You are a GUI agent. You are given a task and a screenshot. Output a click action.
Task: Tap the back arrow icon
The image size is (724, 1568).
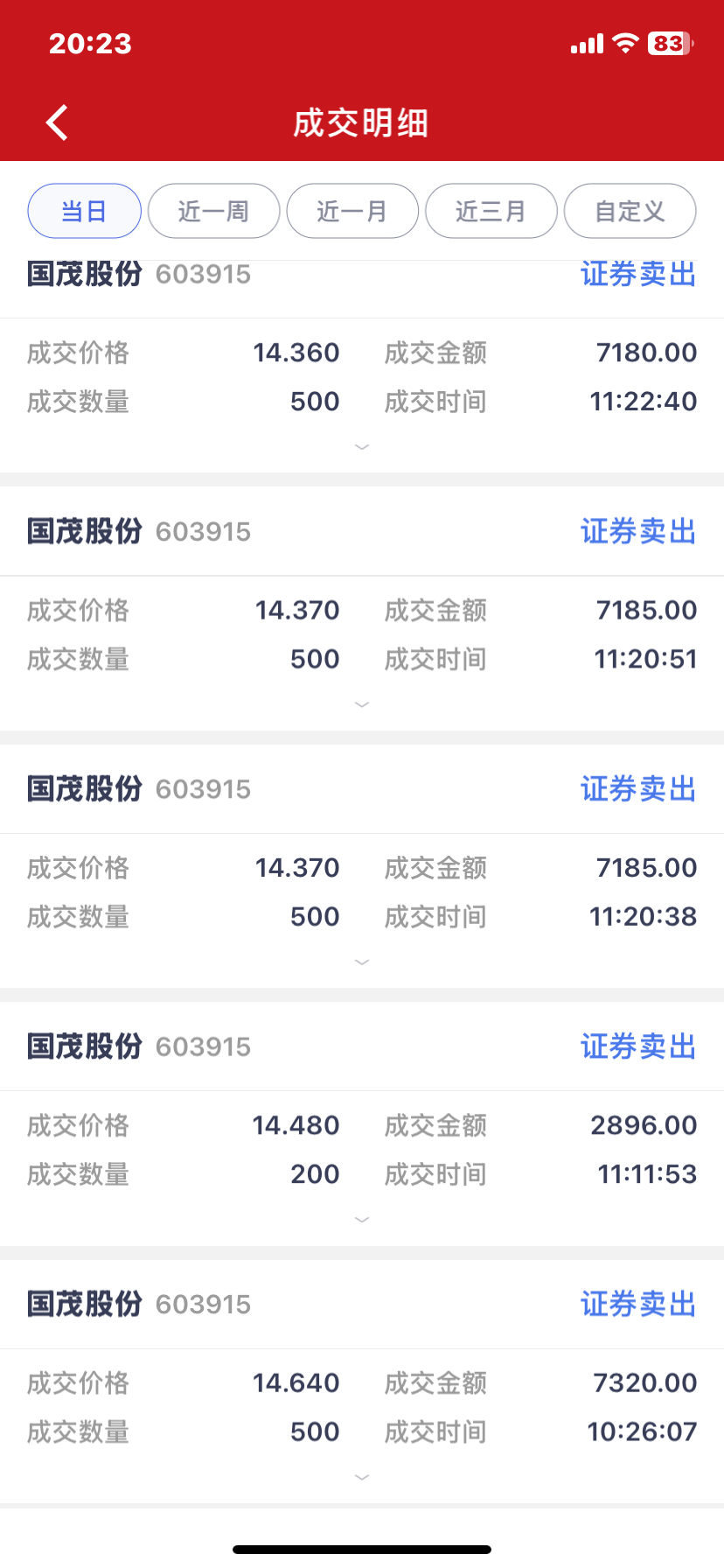point(58,122)
